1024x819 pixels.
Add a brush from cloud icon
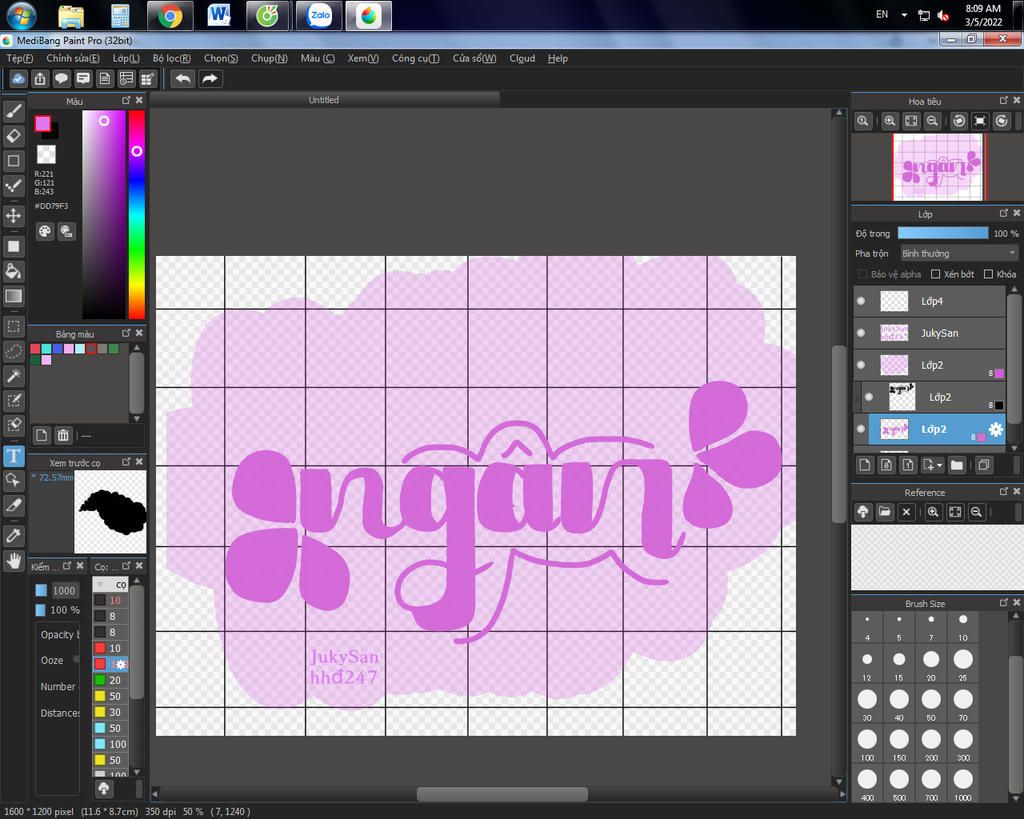coord(104,788)
